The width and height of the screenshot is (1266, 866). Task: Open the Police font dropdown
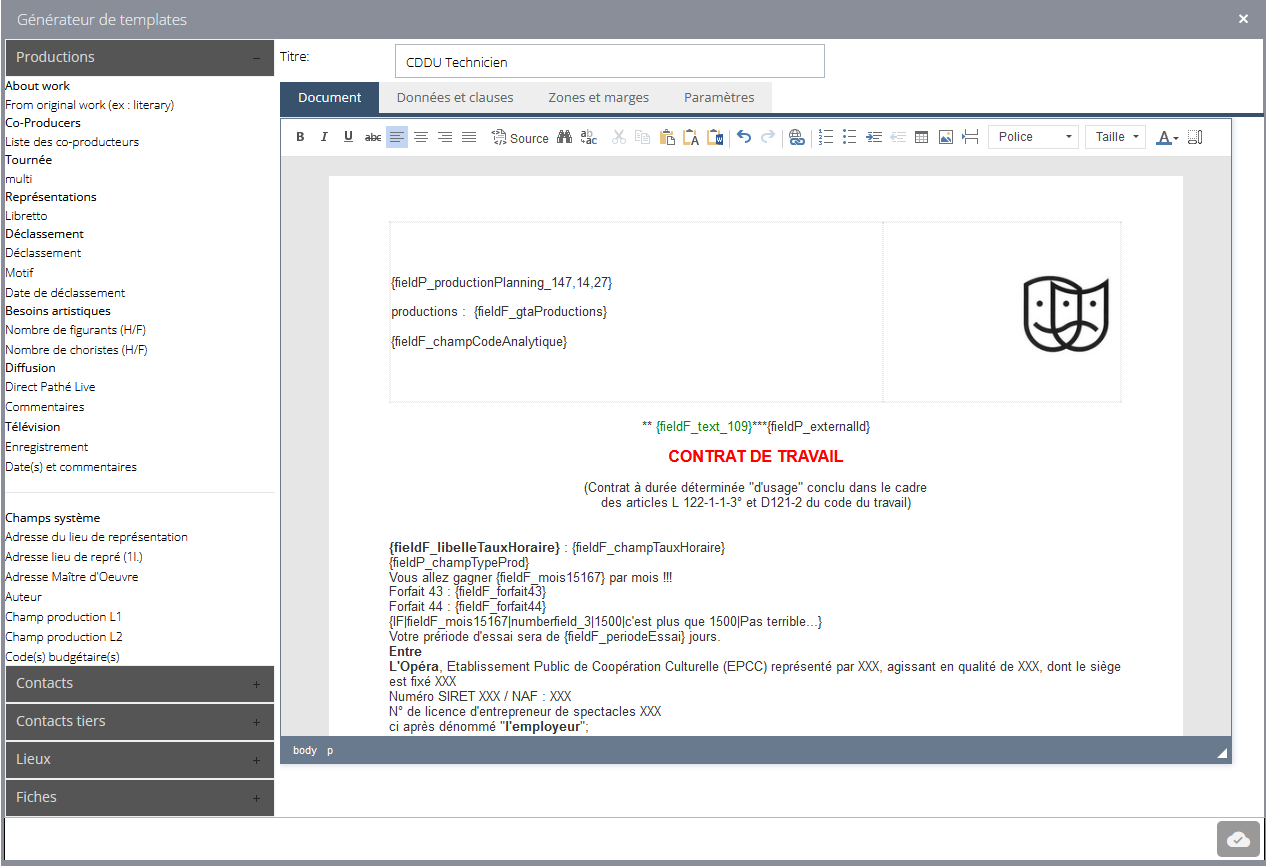tap(1033, 137)
